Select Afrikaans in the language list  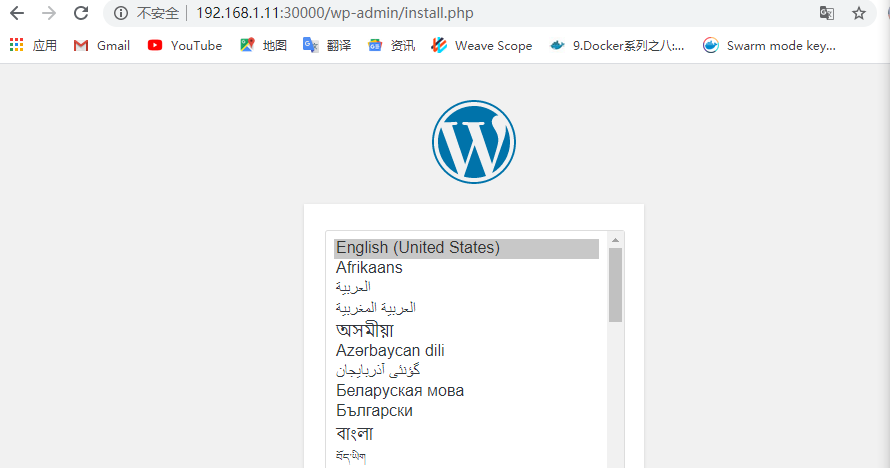466,268
